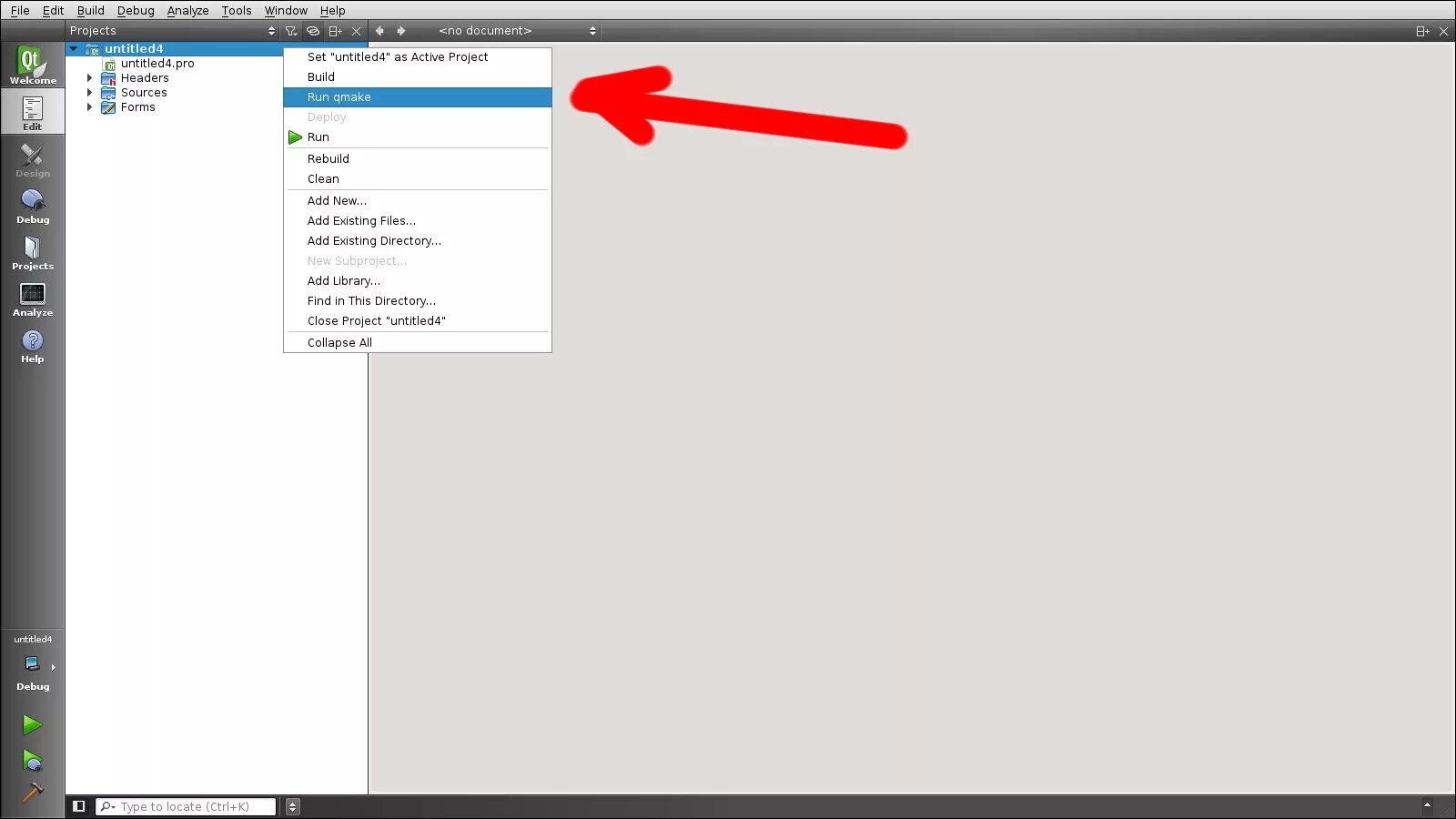Open the Window menu
This screenshot has height=819, width=1456.
pyautogui.click(x=286, y=11)
